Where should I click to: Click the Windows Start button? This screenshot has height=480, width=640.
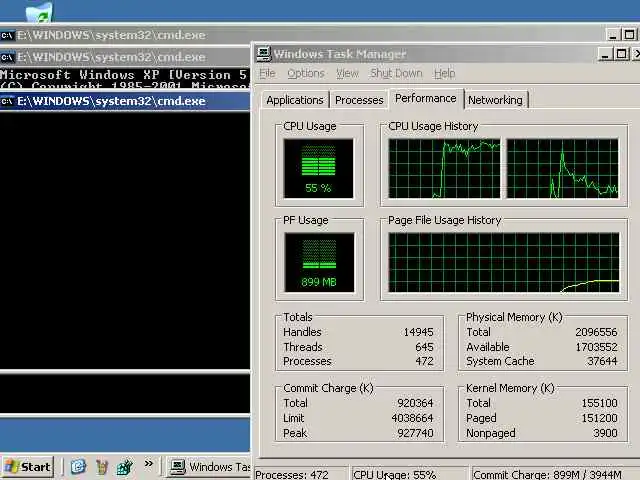coord(28,467)
